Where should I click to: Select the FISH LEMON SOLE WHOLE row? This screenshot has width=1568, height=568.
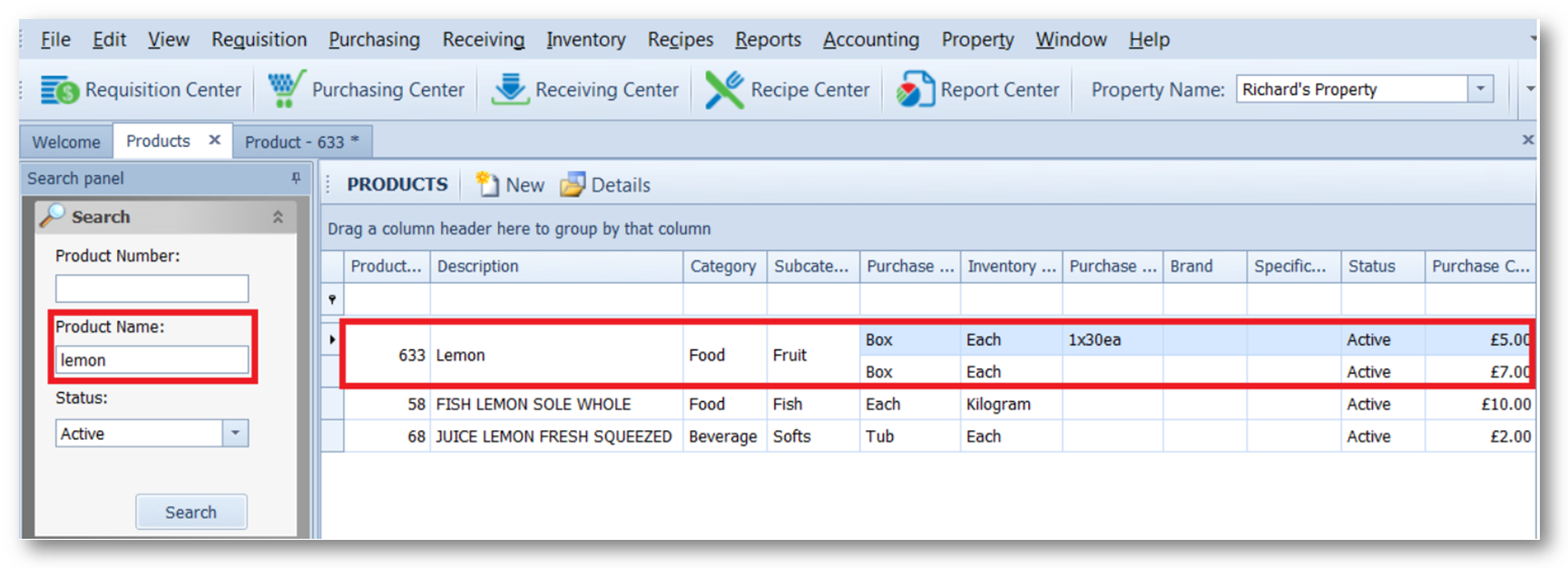[x=534, y=405]
